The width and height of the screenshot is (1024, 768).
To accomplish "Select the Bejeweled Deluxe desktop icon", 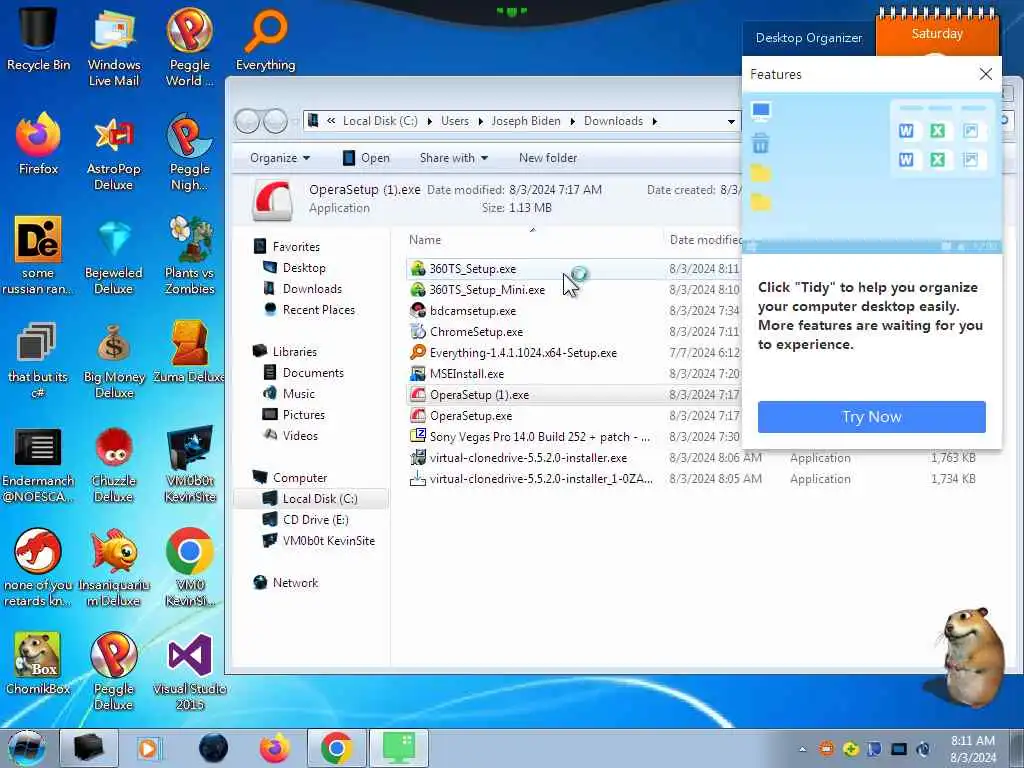I will [x=114, y=255].
